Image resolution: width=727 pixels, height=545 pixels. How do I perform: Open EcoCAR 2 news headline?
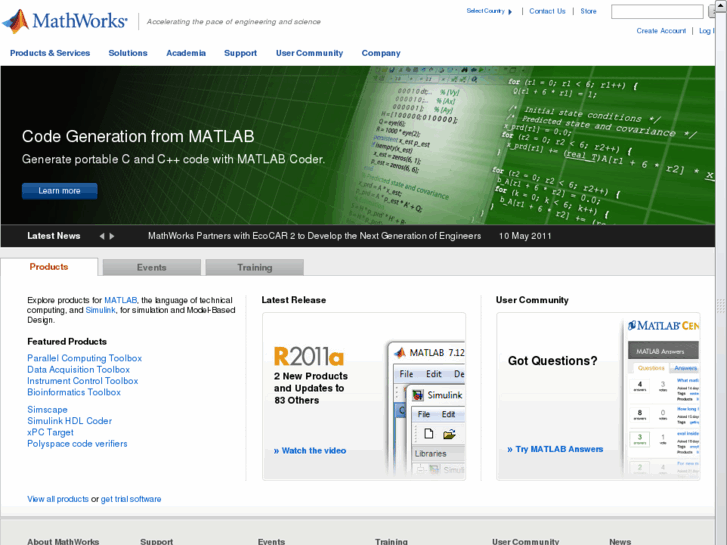click(x=314, y=236)
